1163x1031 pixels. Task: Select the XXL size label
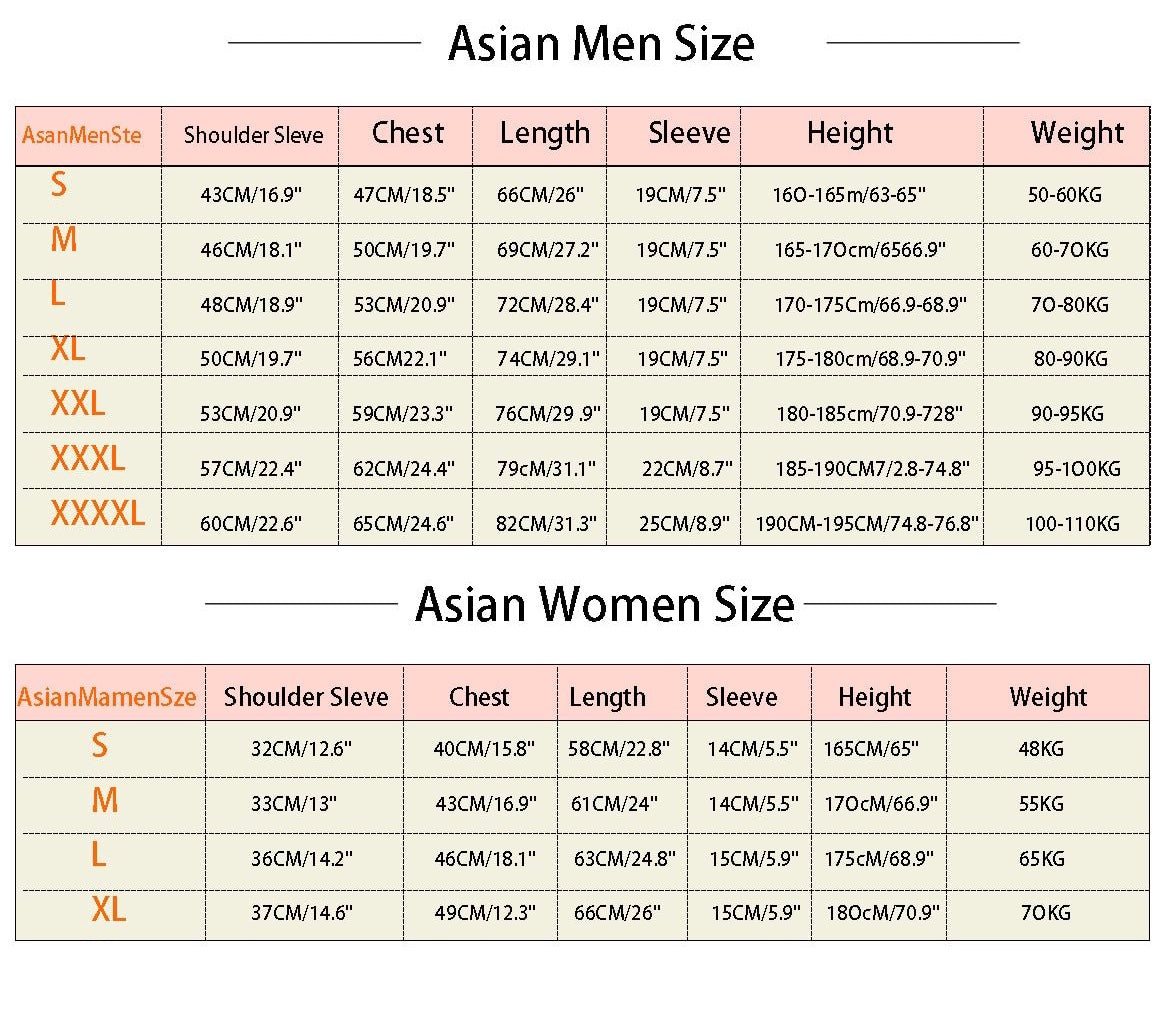[78, 403]
